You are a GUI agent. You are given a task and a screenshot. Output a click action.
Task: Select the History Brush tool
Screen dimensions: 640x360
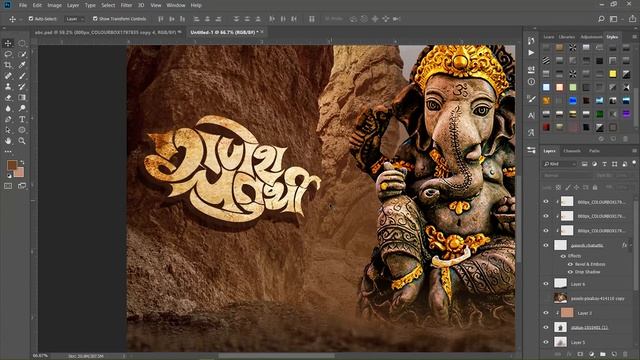[x=22, y=87]
